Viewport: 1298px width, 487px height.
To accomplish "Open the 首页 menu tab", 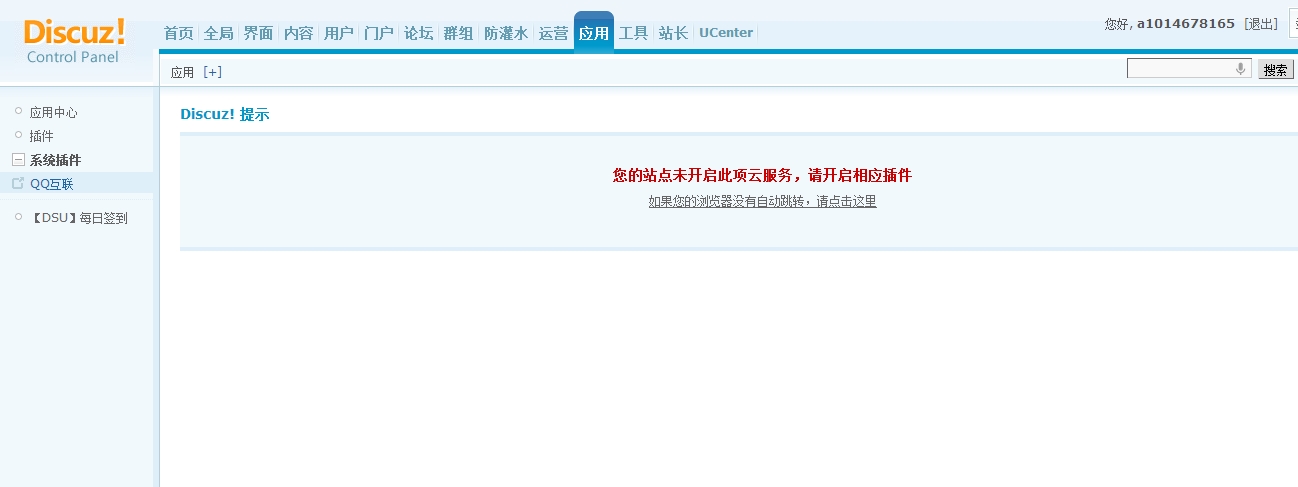I will pos(179,33).
